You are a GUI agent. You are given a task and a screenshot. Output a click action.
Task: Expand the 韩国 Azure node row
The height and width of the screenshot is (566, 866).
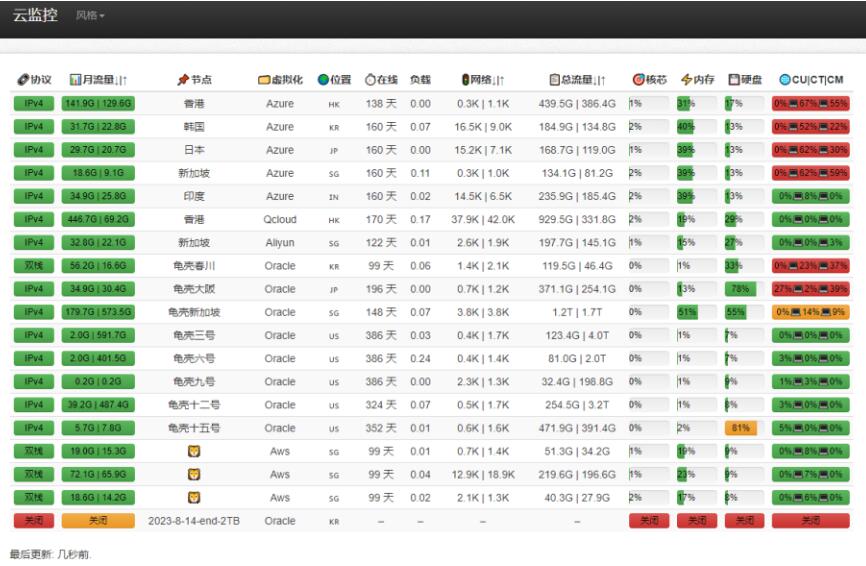coord(194,127)
